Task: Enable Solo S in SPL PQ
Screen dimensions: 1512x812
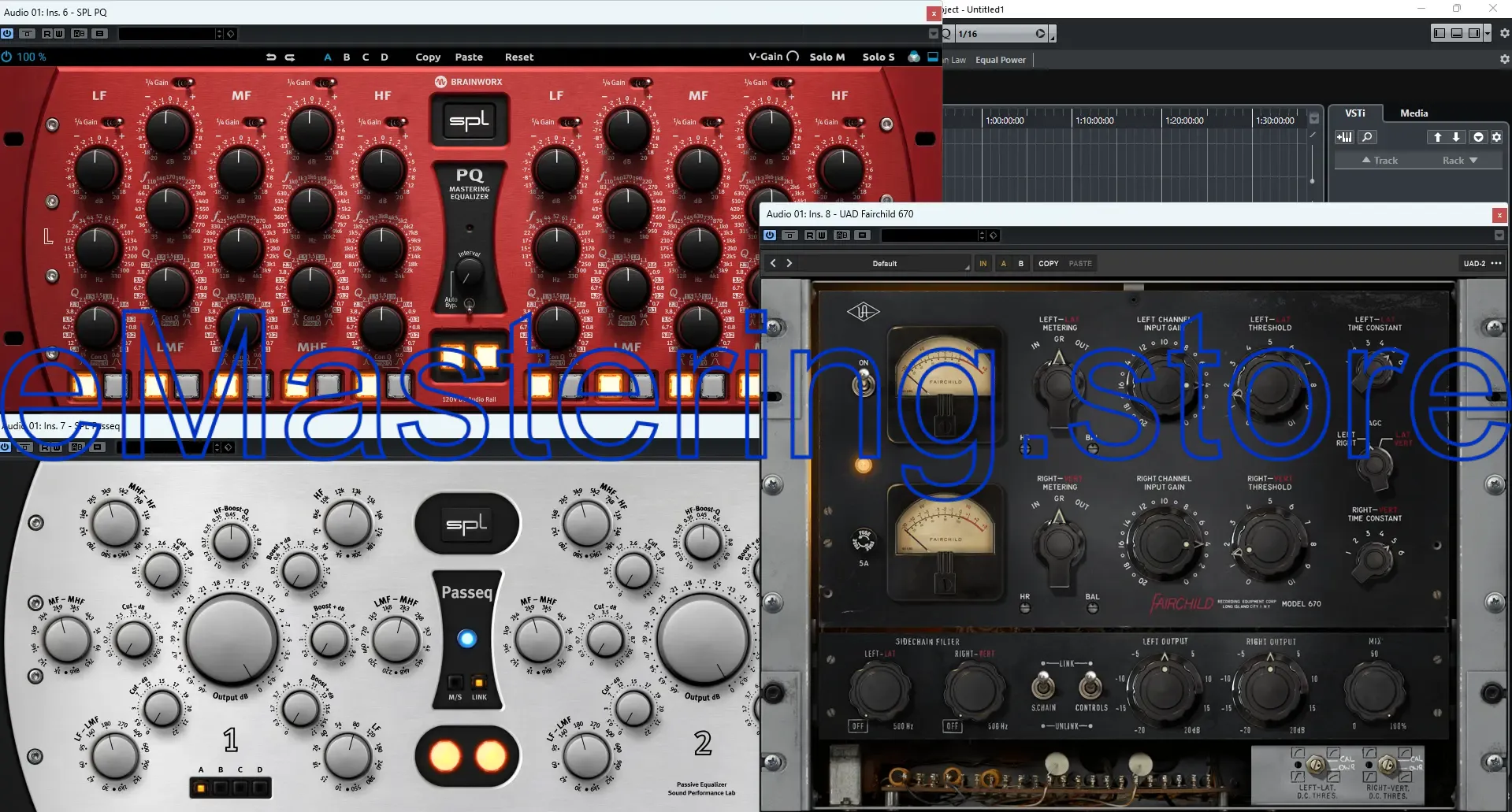Action: tap(879, 57)
